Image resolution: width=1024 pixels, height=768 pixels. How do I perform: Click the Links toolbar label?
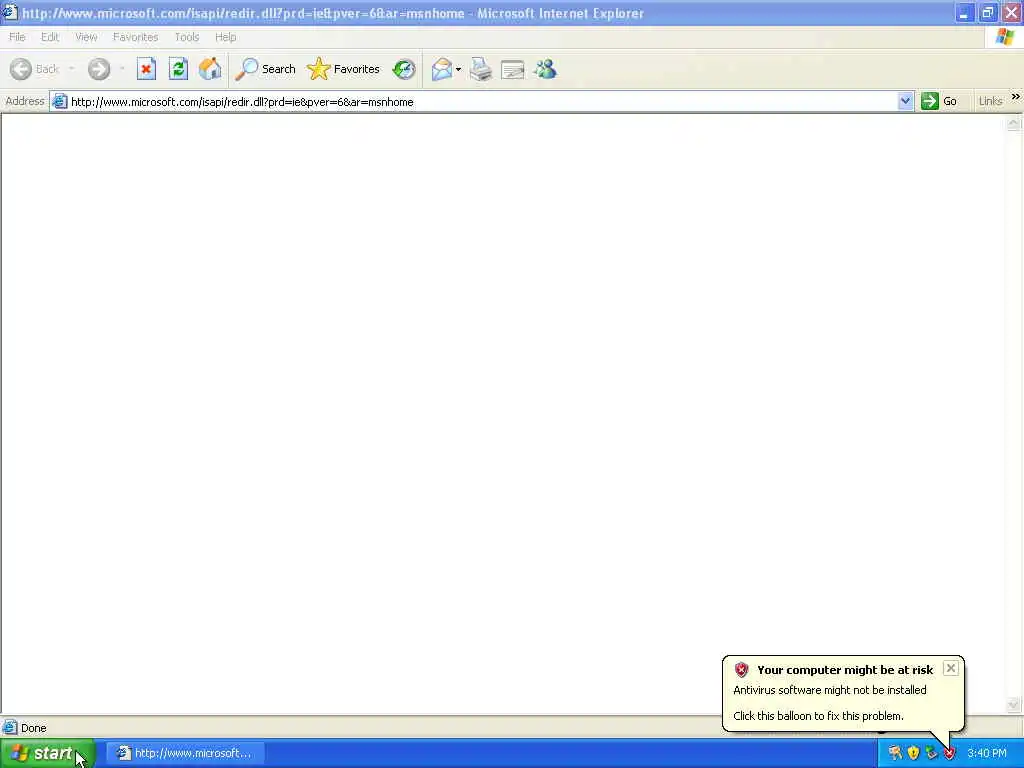tap(990, 101)
